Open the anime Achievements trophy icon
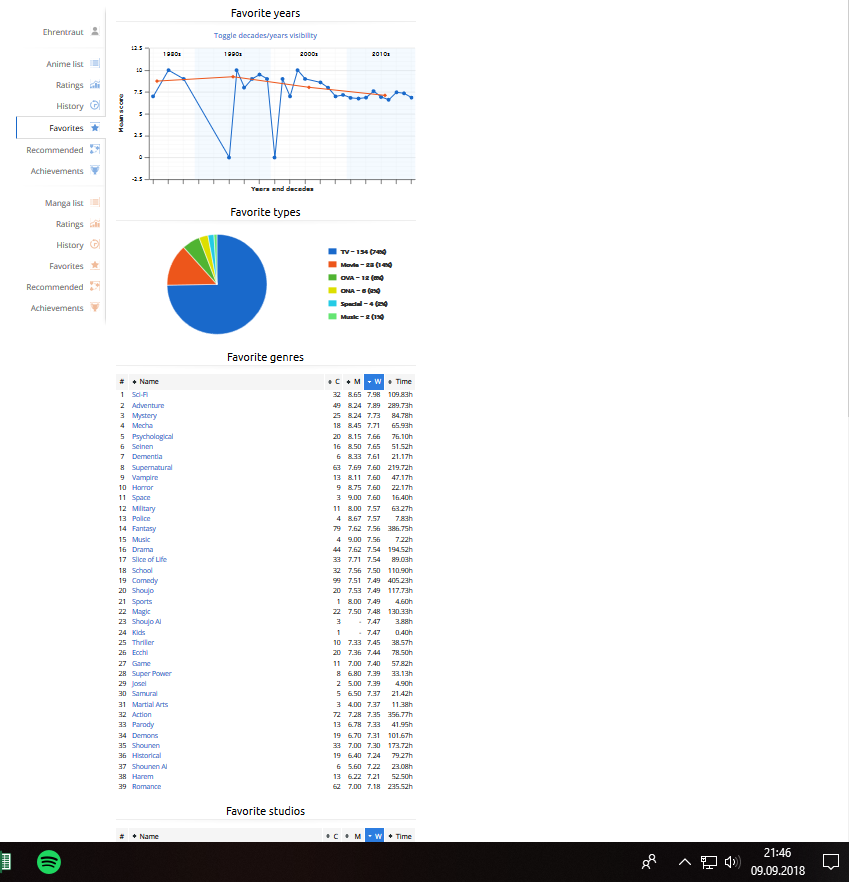Image resolution: width=849 pixels, height=882 pixels. pos(95,171)
